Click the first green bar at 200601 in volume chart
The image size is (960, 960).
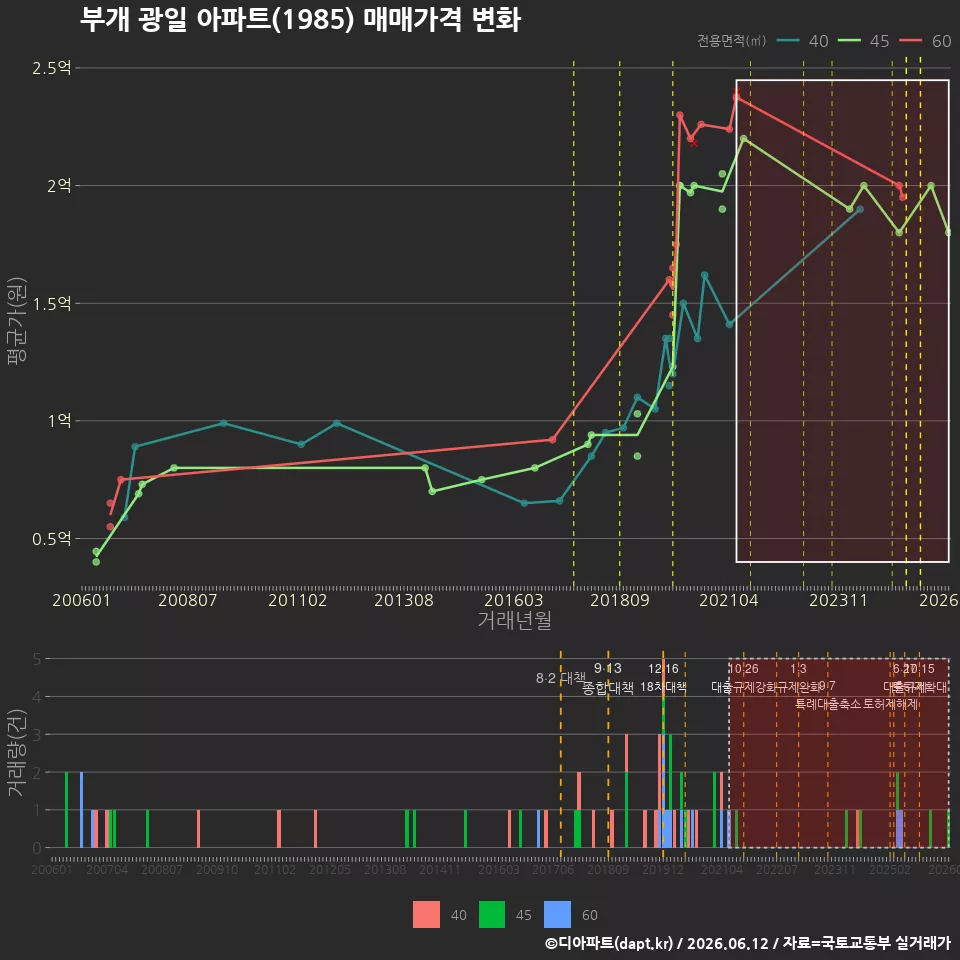pyautogui.click(x=67, y=810)
